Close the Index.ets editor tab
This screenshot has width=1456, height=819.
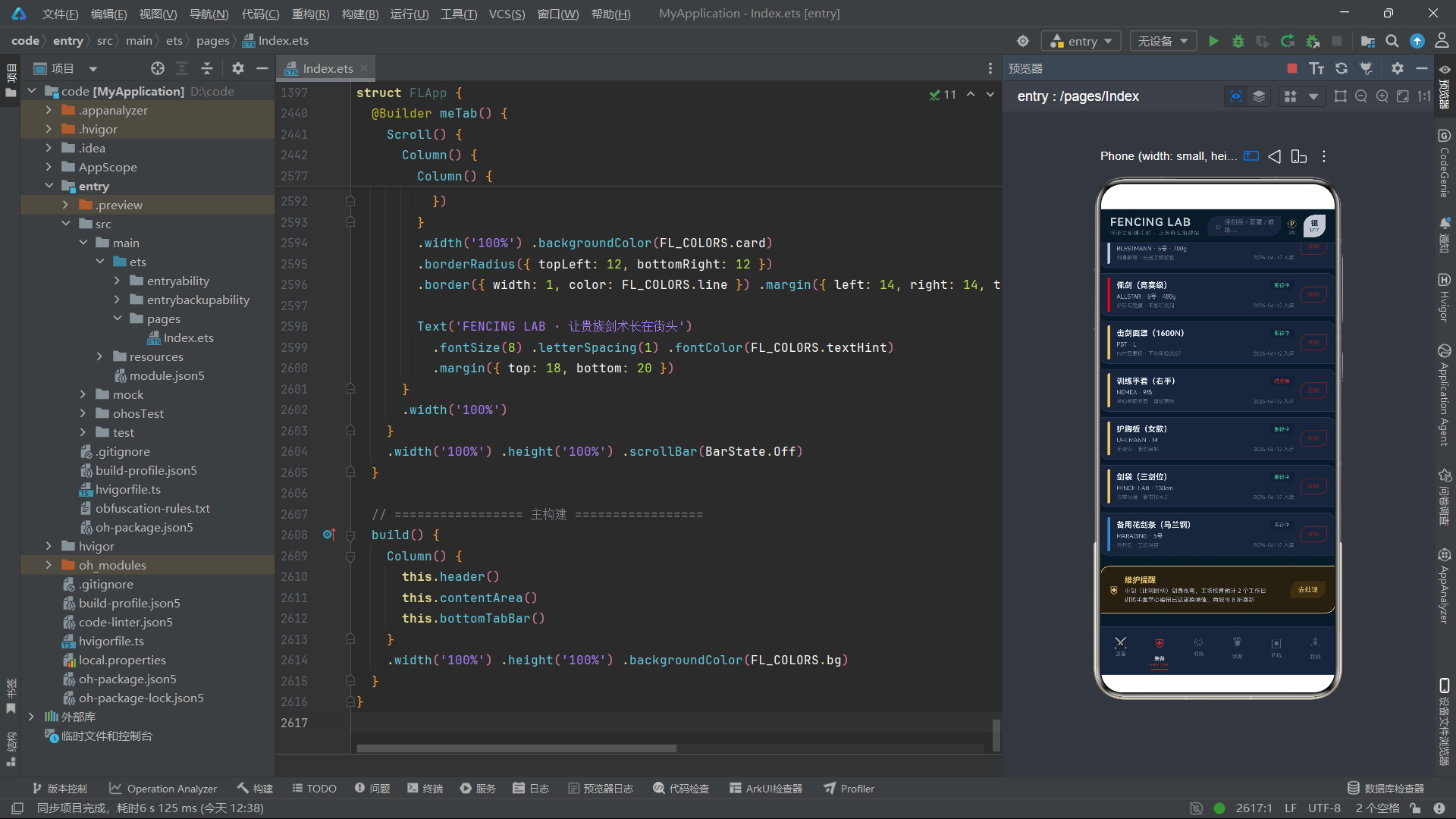(x=364, y=68)
